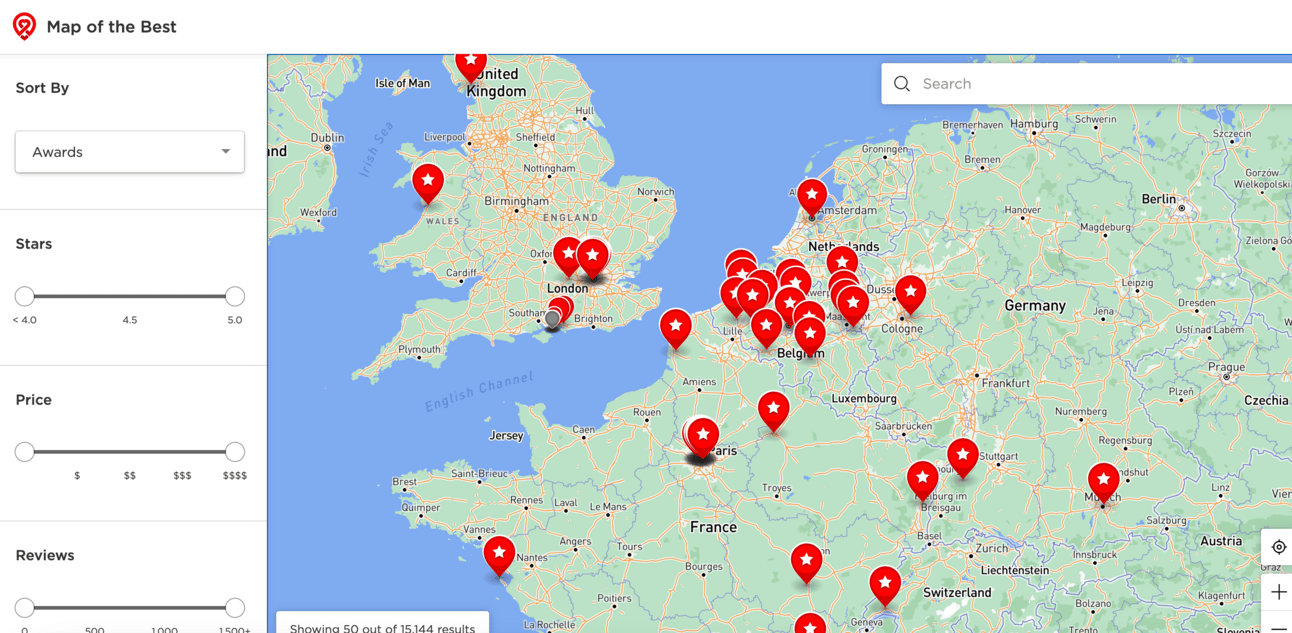Viewport: 1292px width, 633px height.
Task: Click the gray marker near Southampton
Action: (552, 319)
